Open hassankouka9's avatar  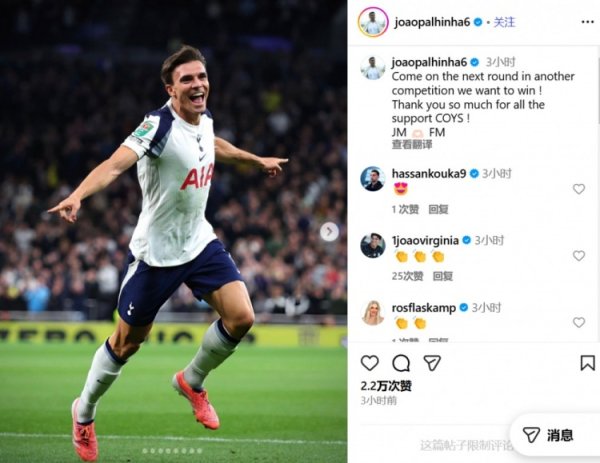tap(372, 179)
